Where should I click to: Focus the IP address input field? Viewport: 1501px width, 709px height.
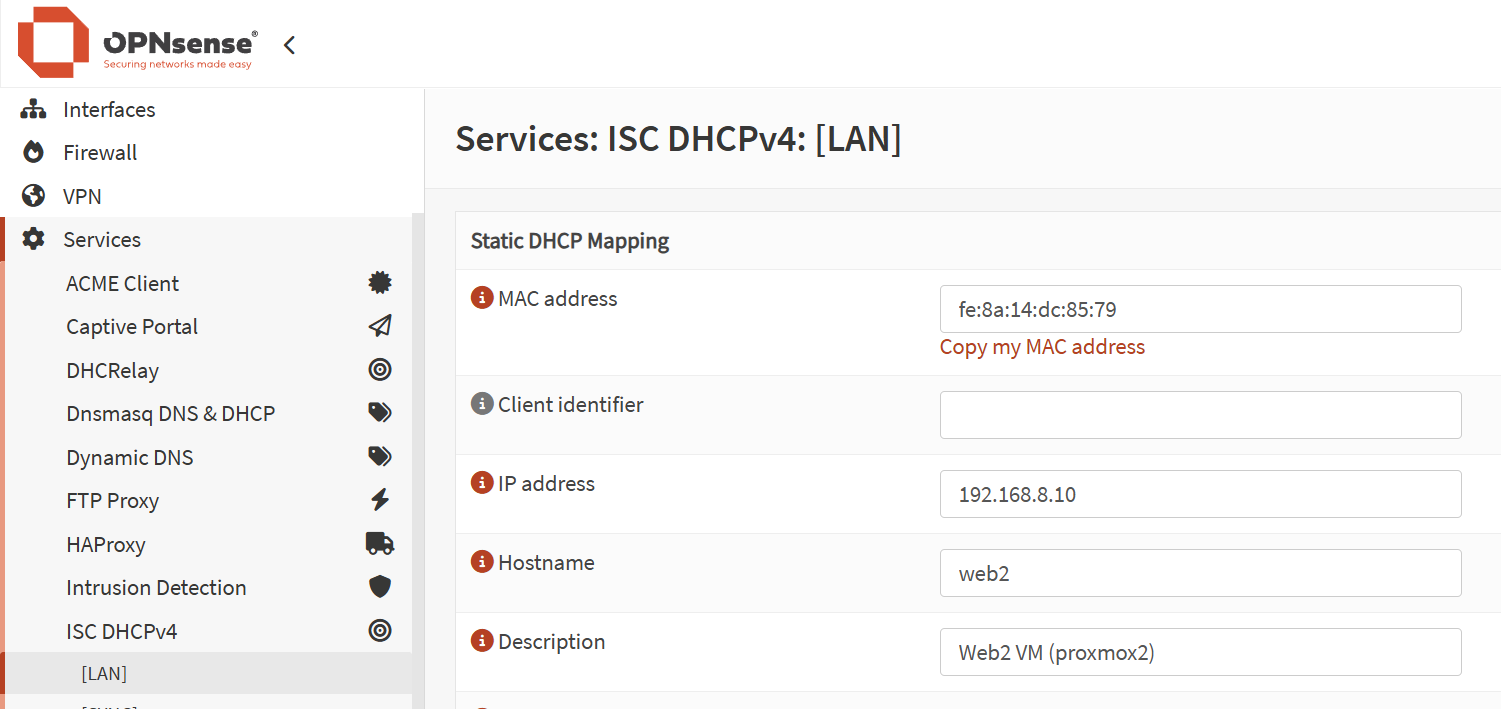[x=1200, y=494]
